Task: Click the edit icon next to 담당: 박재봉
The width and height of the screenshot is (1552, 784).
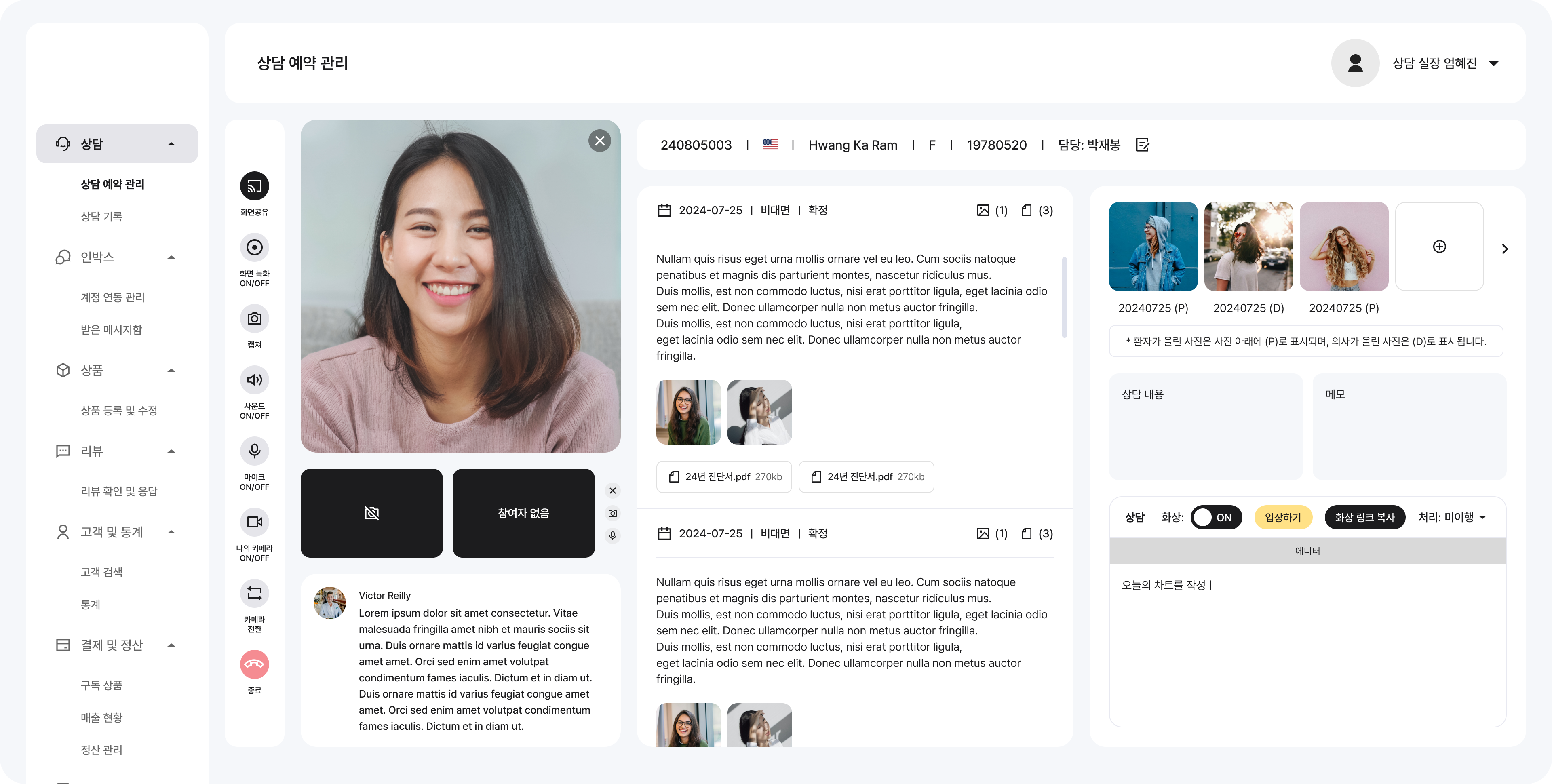Action: [1142, 145]
